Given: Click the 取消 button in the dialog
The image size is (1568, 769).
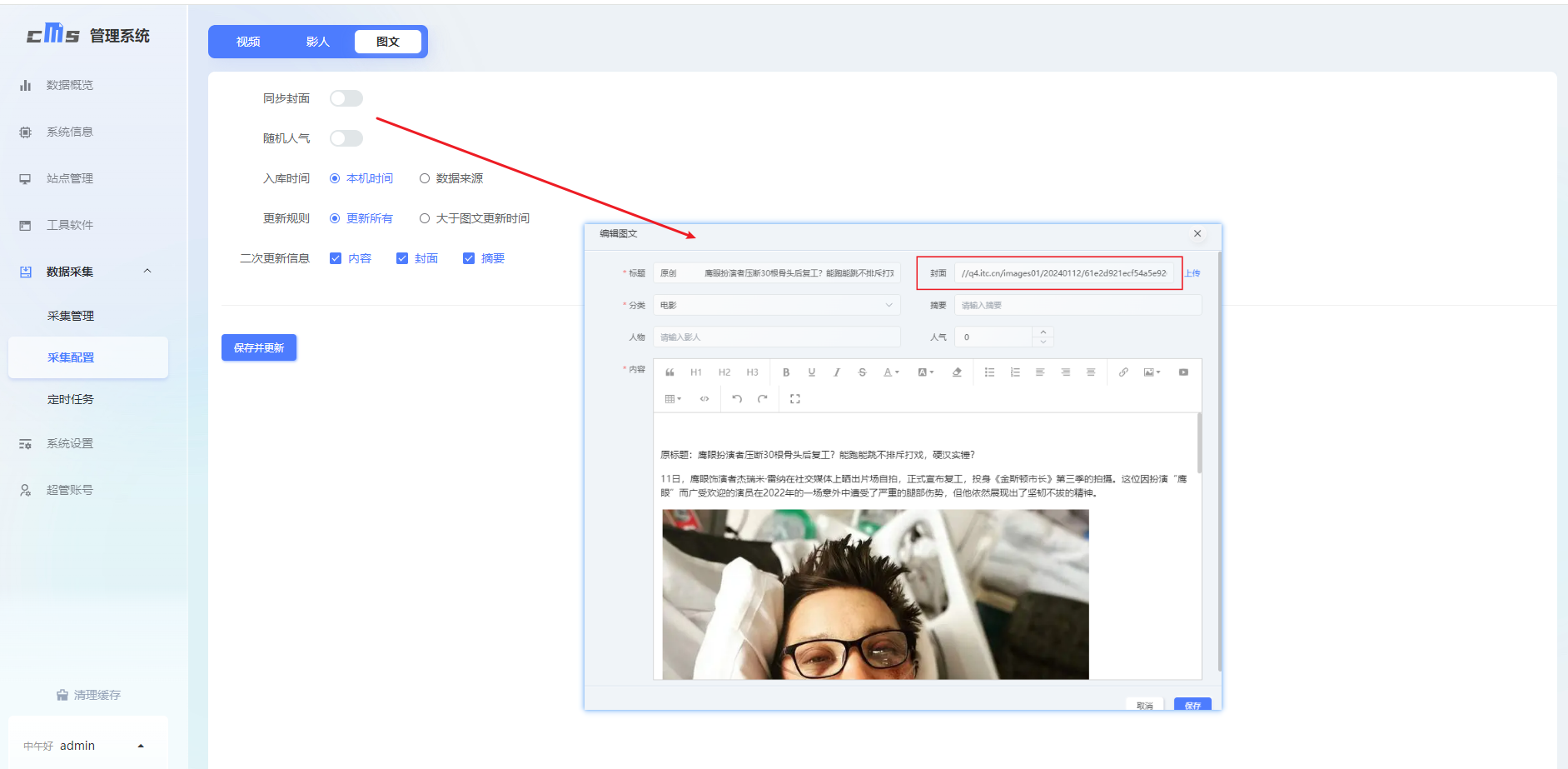Looking at the screenshot, I should (x=1145, y=706).
